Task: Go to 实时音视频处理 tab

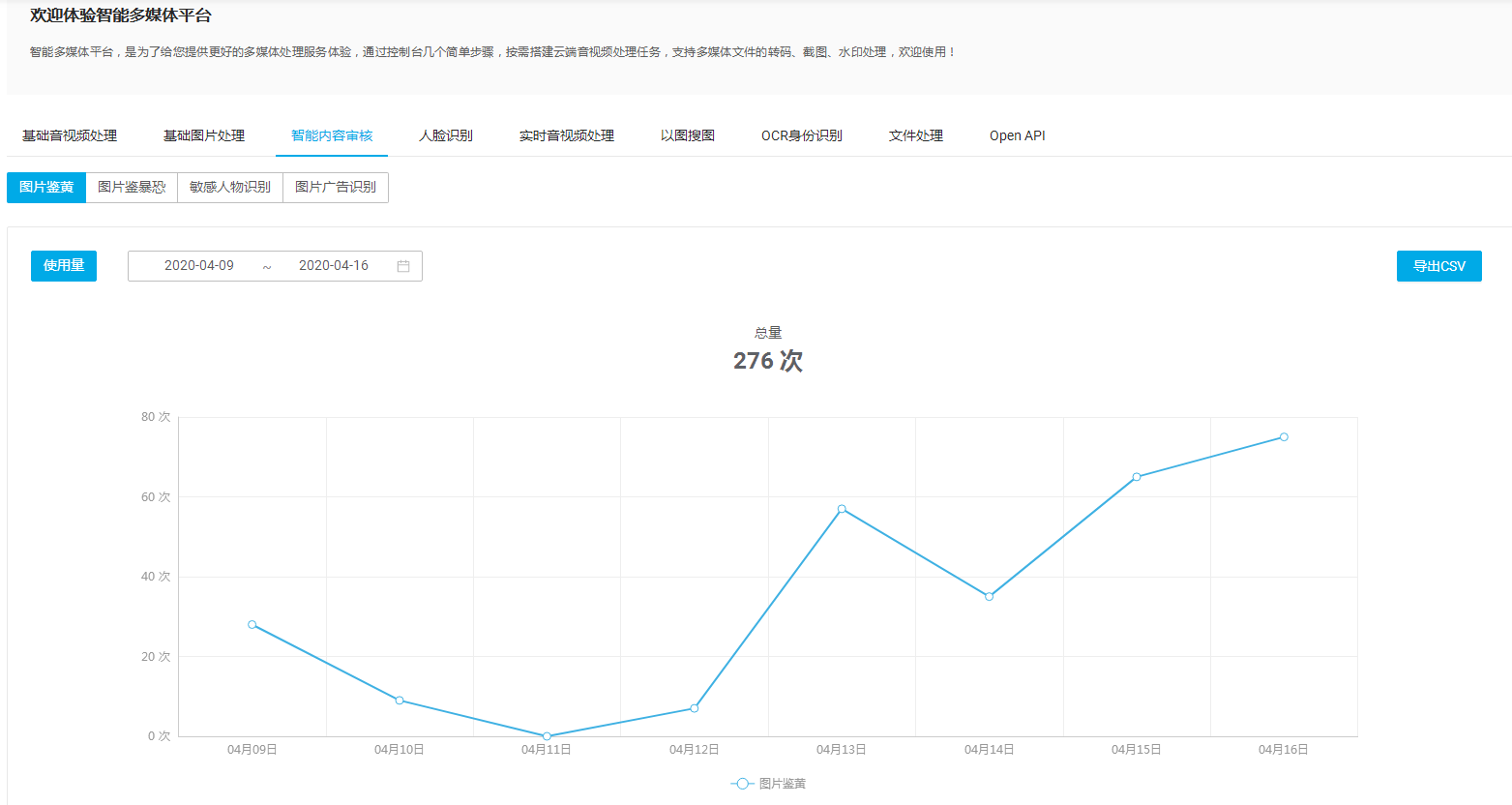Action: click(x=567, y=135)
